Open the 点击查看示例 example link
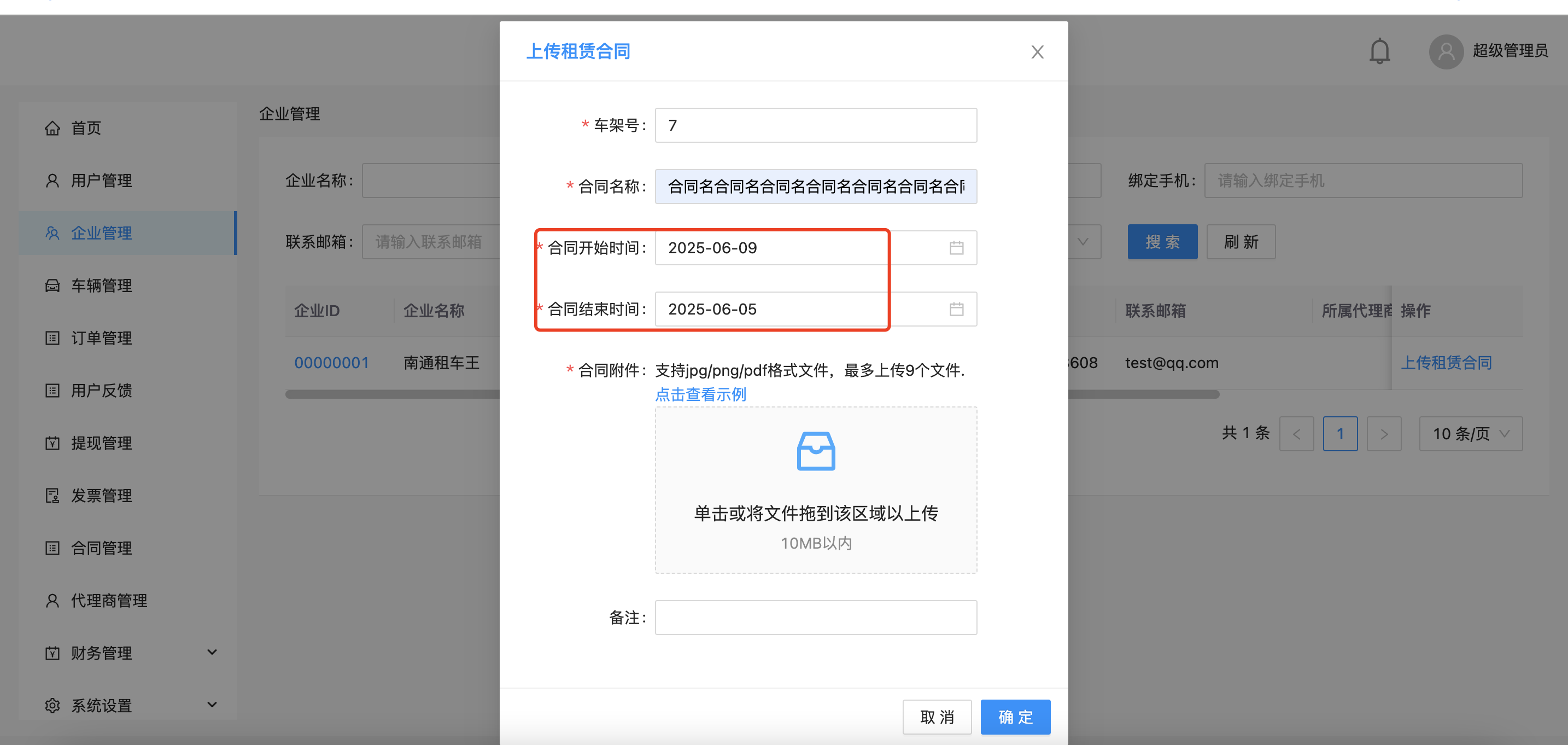 [x=700, y=394]
